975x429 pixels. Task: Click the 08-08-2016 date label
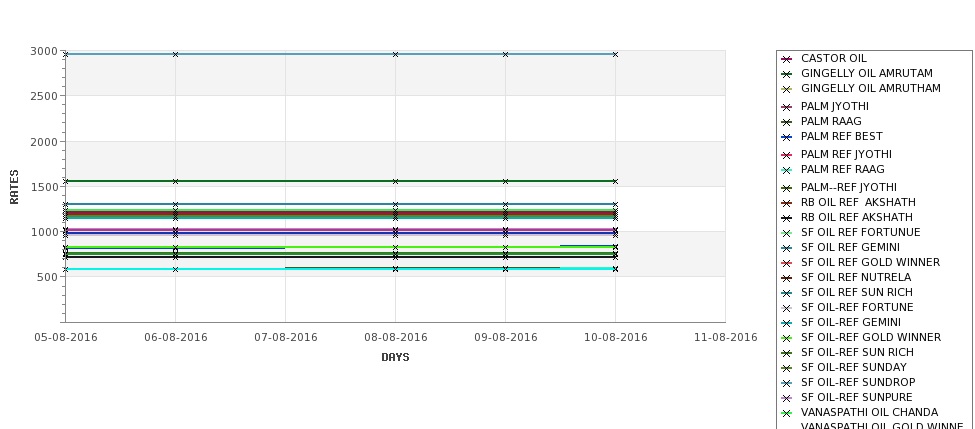pos(395,338)
